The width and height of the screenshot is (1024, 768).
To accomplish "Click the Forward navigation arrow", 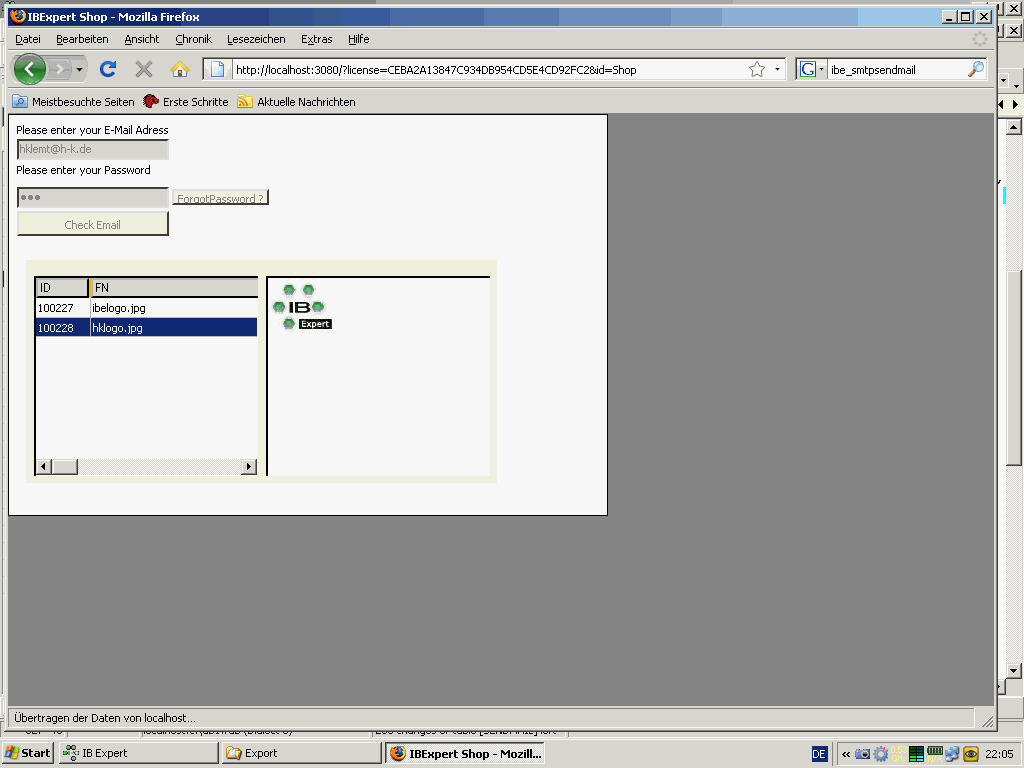I will coord(59,69).
